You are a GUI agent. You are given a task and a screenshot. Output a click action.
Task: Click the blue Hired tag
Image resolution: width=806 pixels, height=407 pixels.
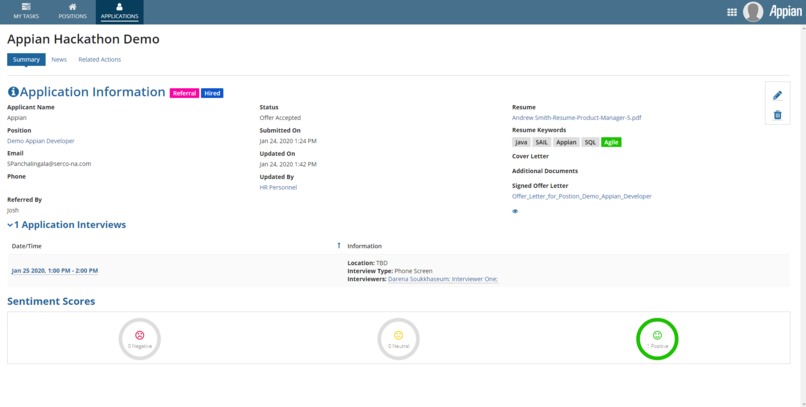(212, 93)
